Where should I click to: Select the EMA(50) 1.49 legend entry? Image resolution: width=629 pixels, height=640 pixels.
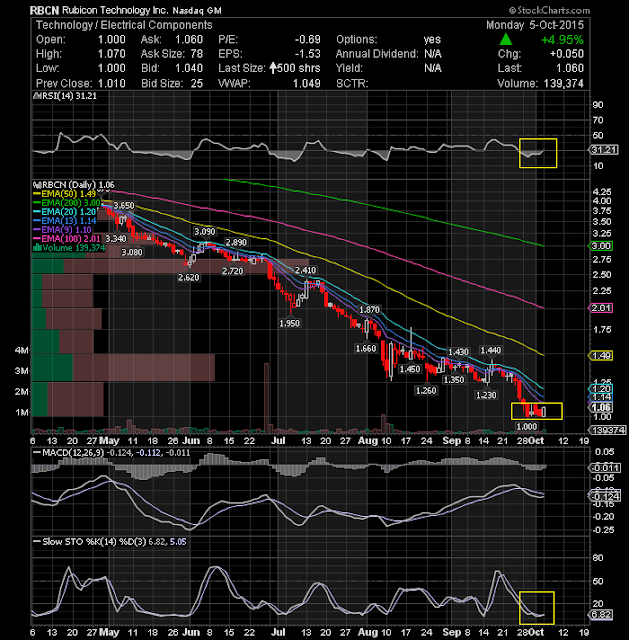pyautogui.click(x=64, y=194)
